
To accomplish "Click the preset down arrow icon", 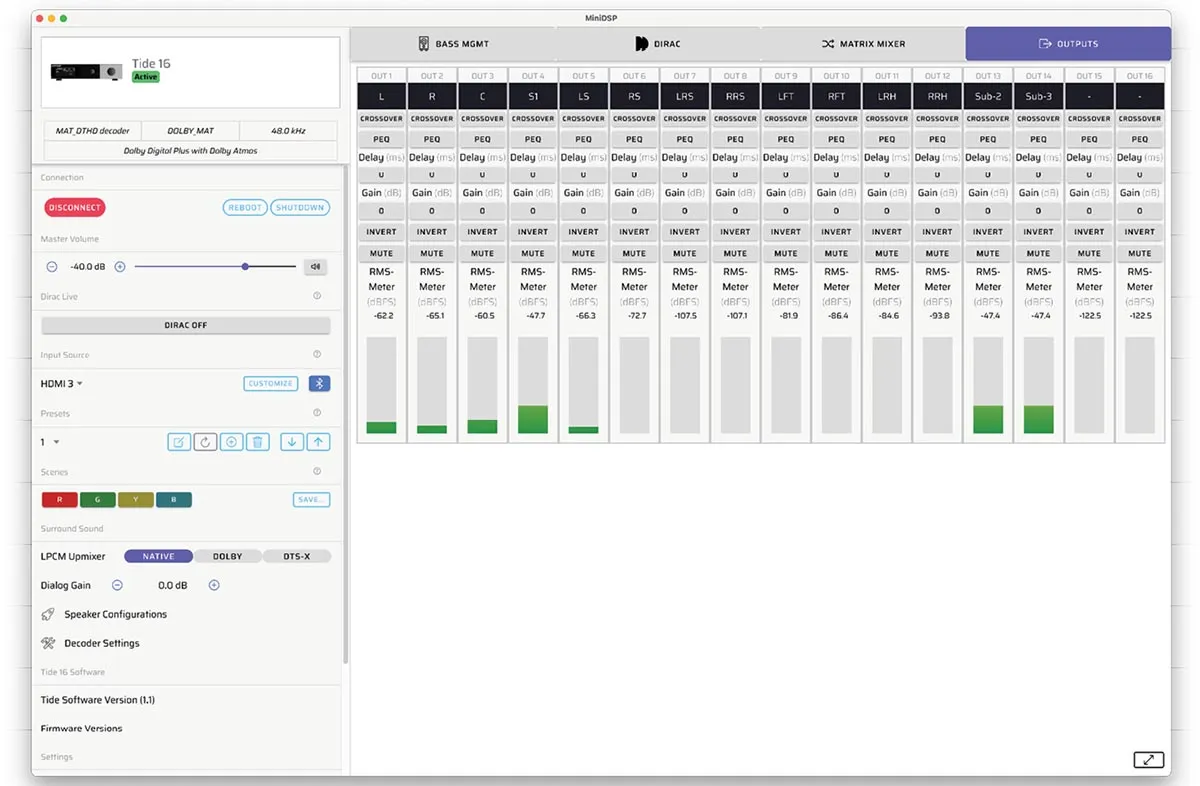I will coord(292,442).
